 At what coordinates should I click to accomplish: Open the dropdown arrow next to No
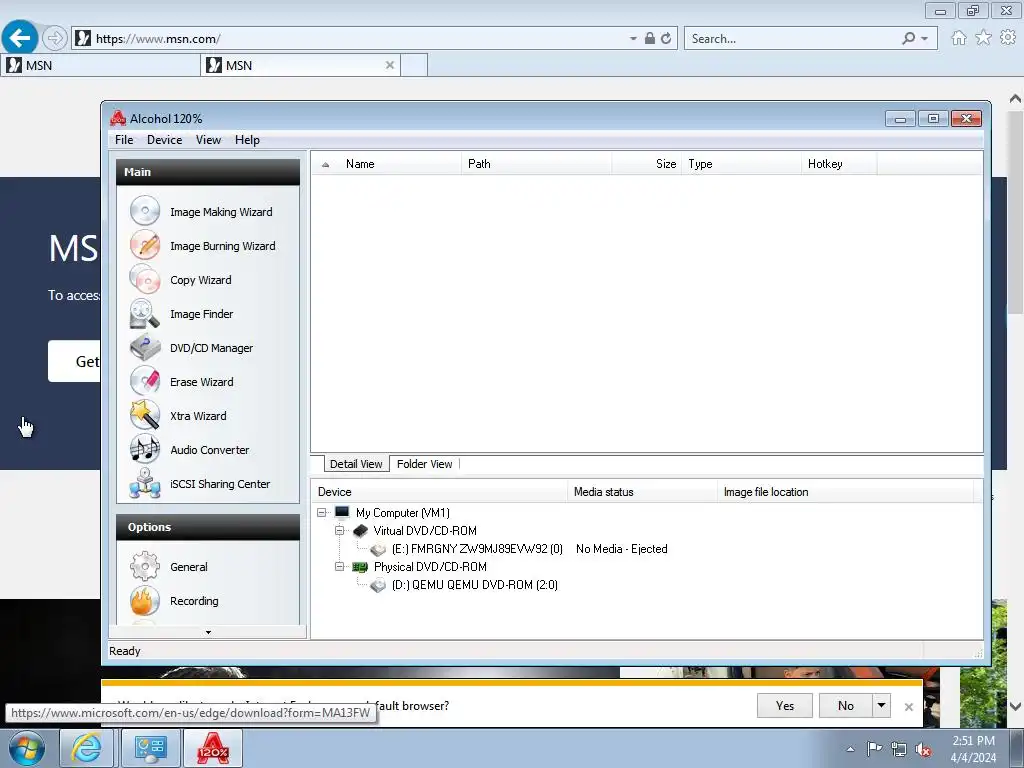tap(882, 705)
